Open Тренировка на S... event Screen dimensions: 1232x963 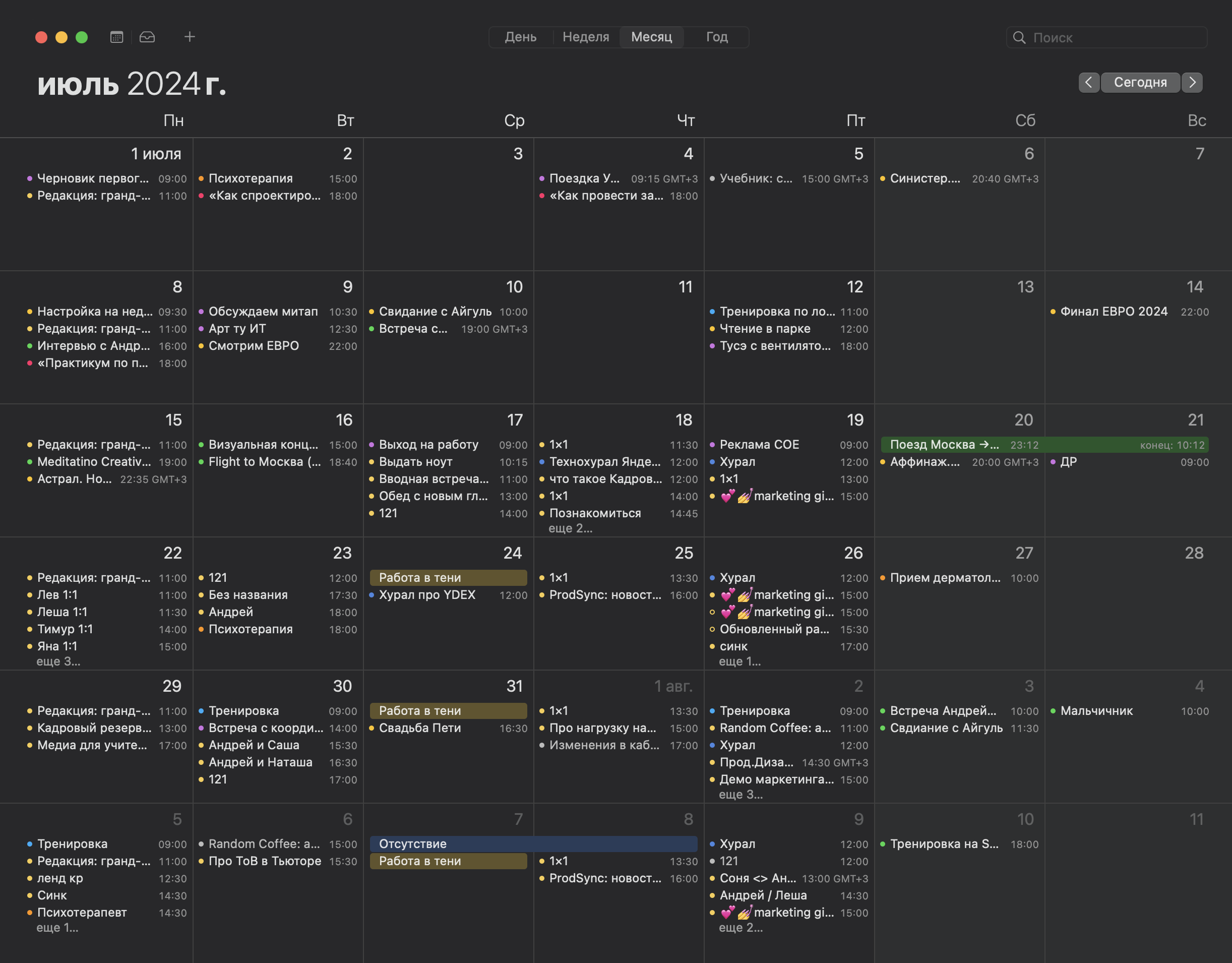[x=960, y=845]
